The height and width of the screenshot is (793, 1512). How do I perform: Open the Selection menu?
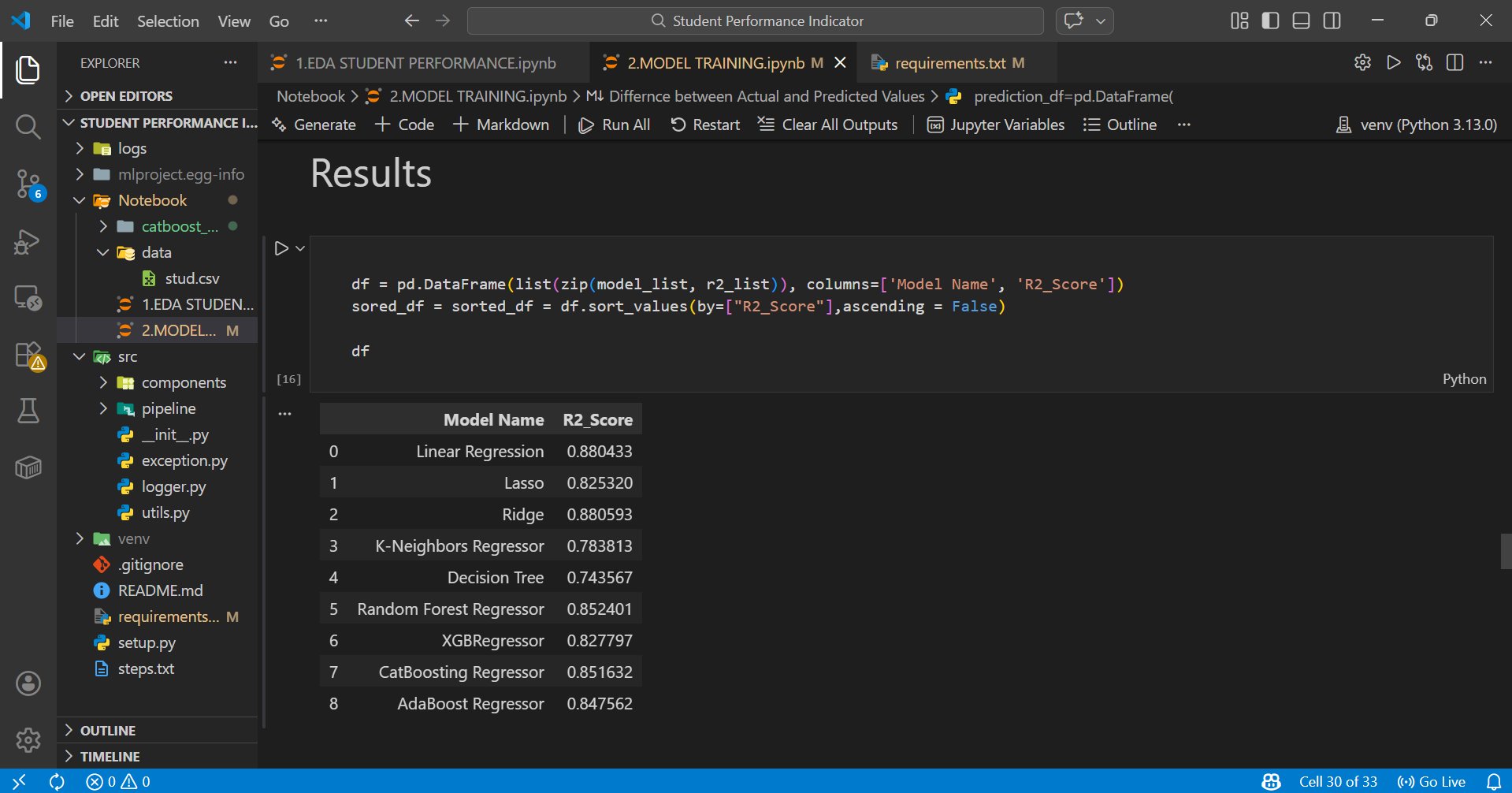[168, 21]
